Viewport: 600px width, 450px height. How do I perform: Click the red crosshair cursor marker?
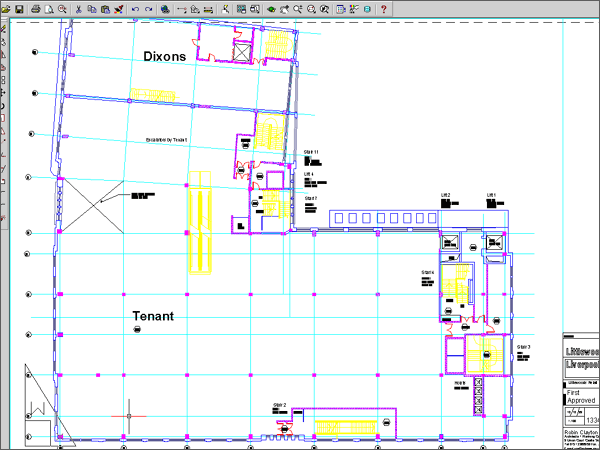point(129,416)
